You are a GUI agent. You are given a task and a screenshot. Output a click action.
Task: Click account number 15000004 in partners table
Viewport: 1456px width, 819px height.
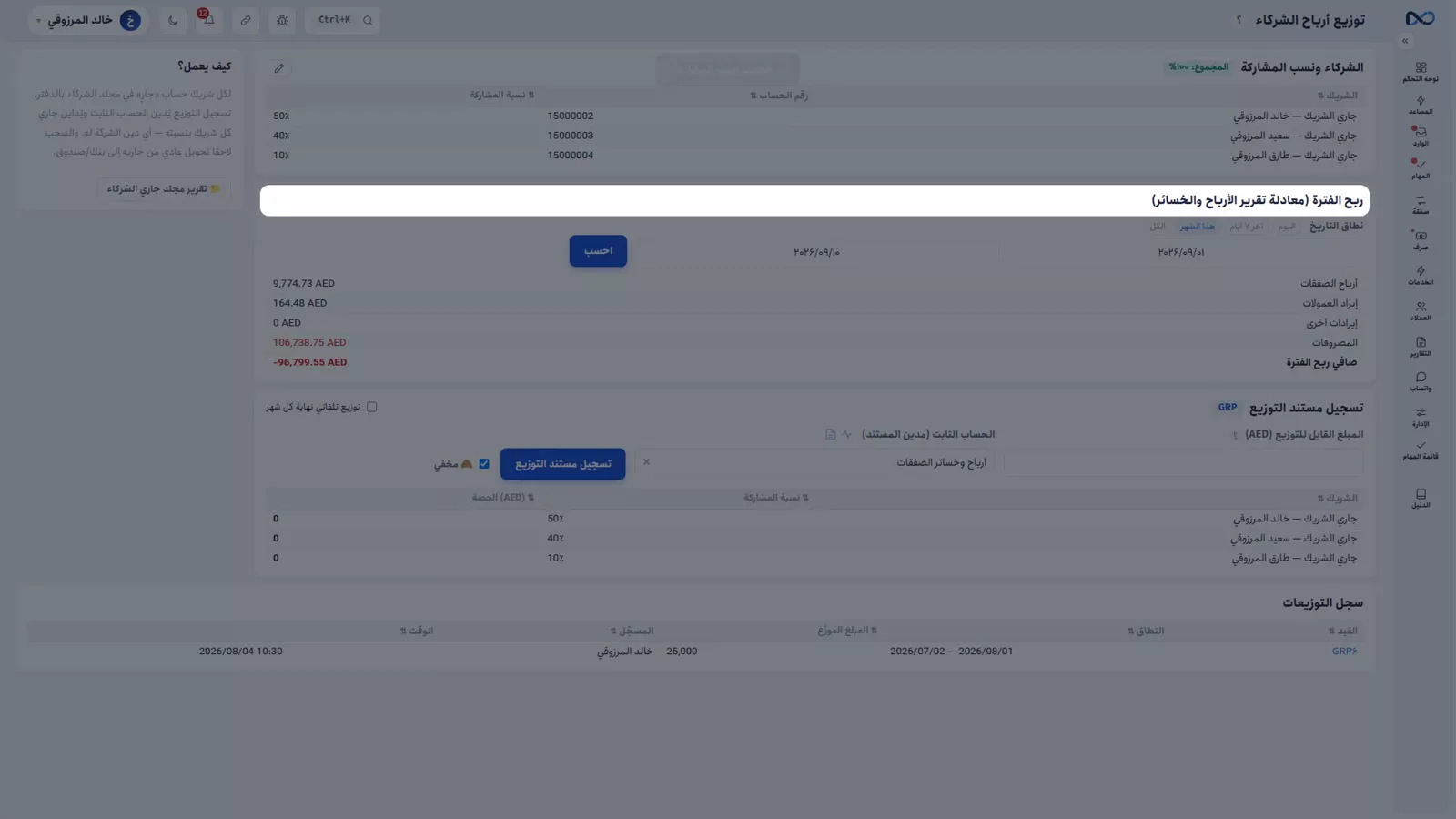[x=571, y=156]
